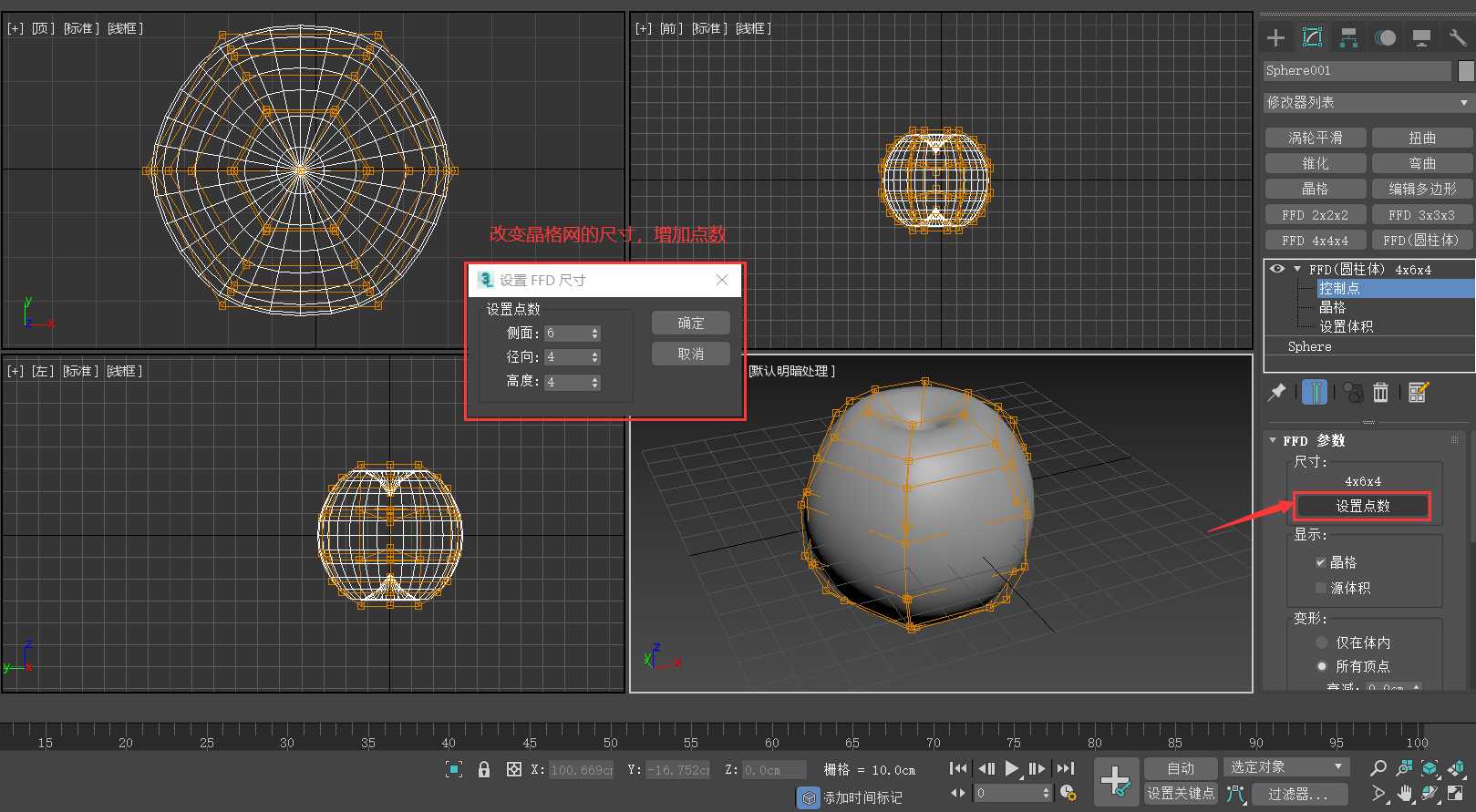Collapse the FFD 参数 rollout
The height and width of the screenshot is (812, 1476).
point(1273,440)
